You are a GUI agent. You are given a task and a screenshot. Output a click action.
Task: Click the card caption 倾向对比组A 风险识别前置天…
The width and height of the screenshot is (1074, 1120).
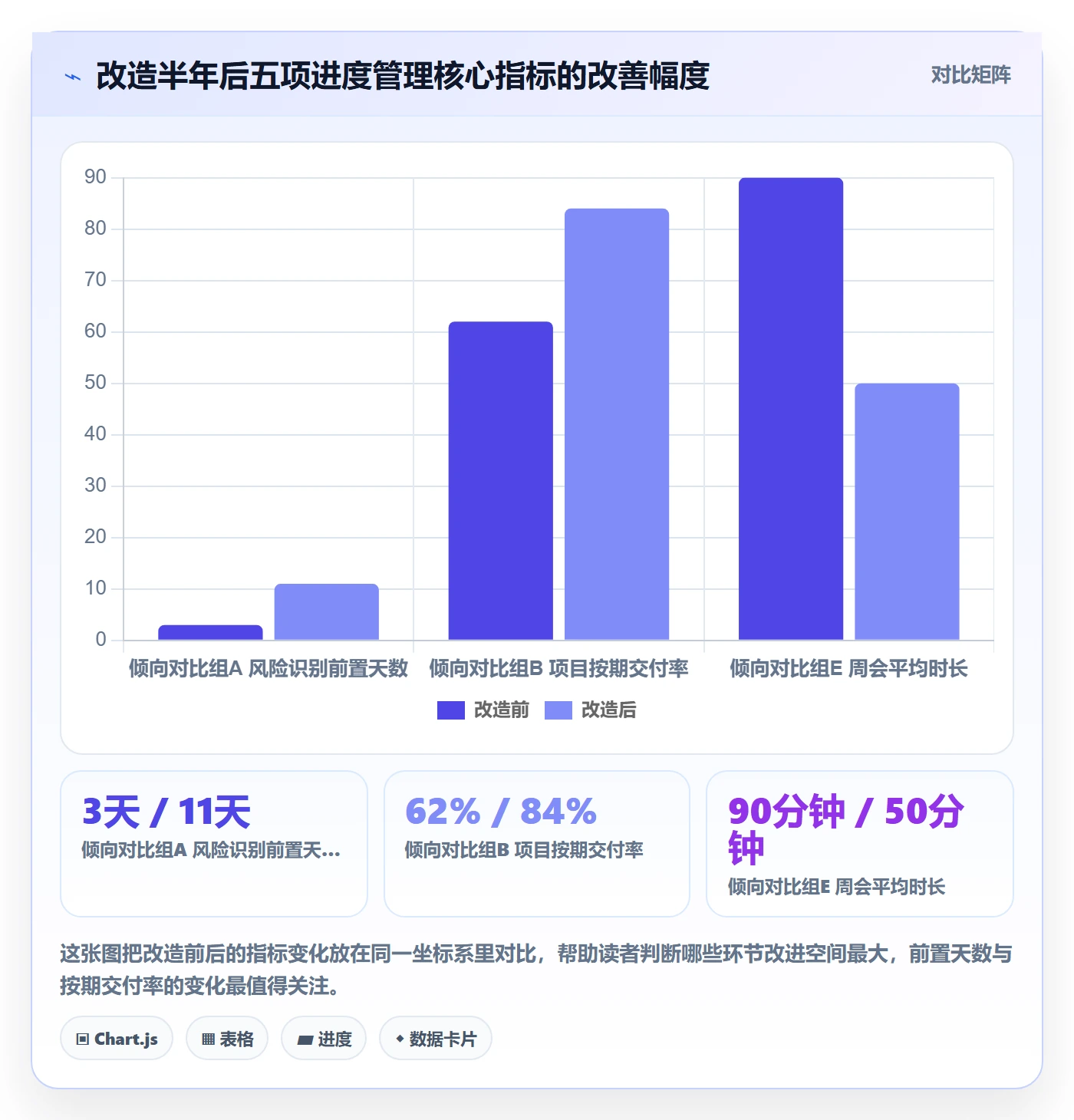211,851
